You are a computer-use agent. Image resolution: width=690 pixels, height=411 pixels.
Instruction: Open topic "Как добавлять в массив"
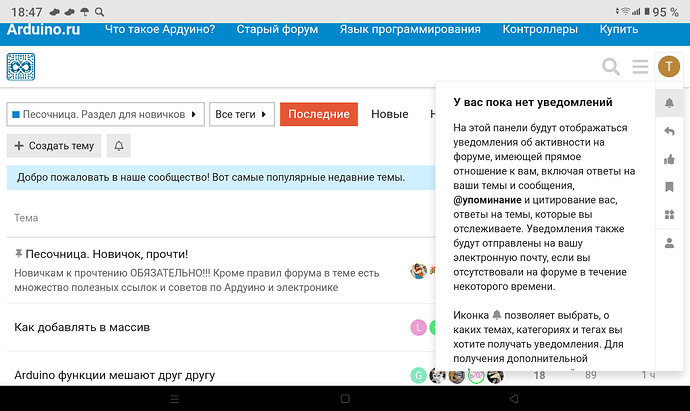click(82, 327)
